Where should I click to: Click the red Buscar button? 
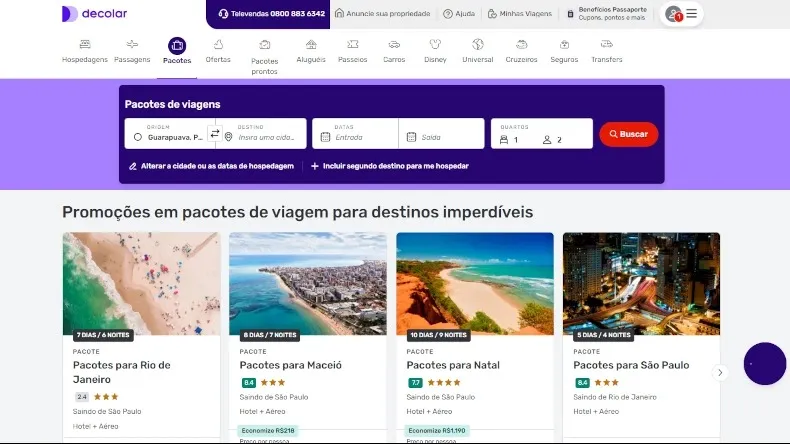click(x=628, y=134)
